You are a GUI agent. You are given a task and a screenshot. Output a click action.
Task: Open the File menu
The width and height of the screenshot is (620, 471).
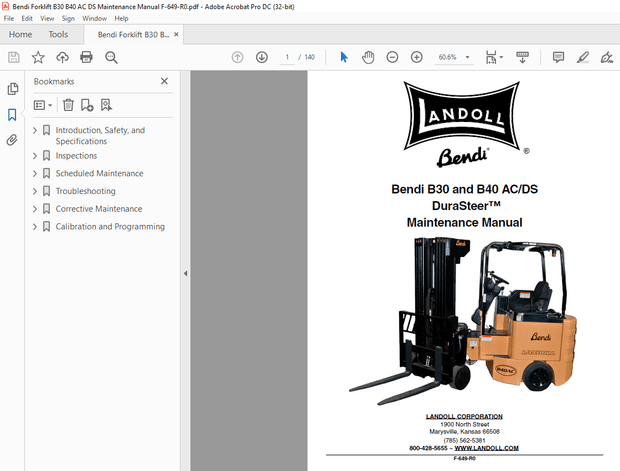pyautogui.click(x=9, y=18)
